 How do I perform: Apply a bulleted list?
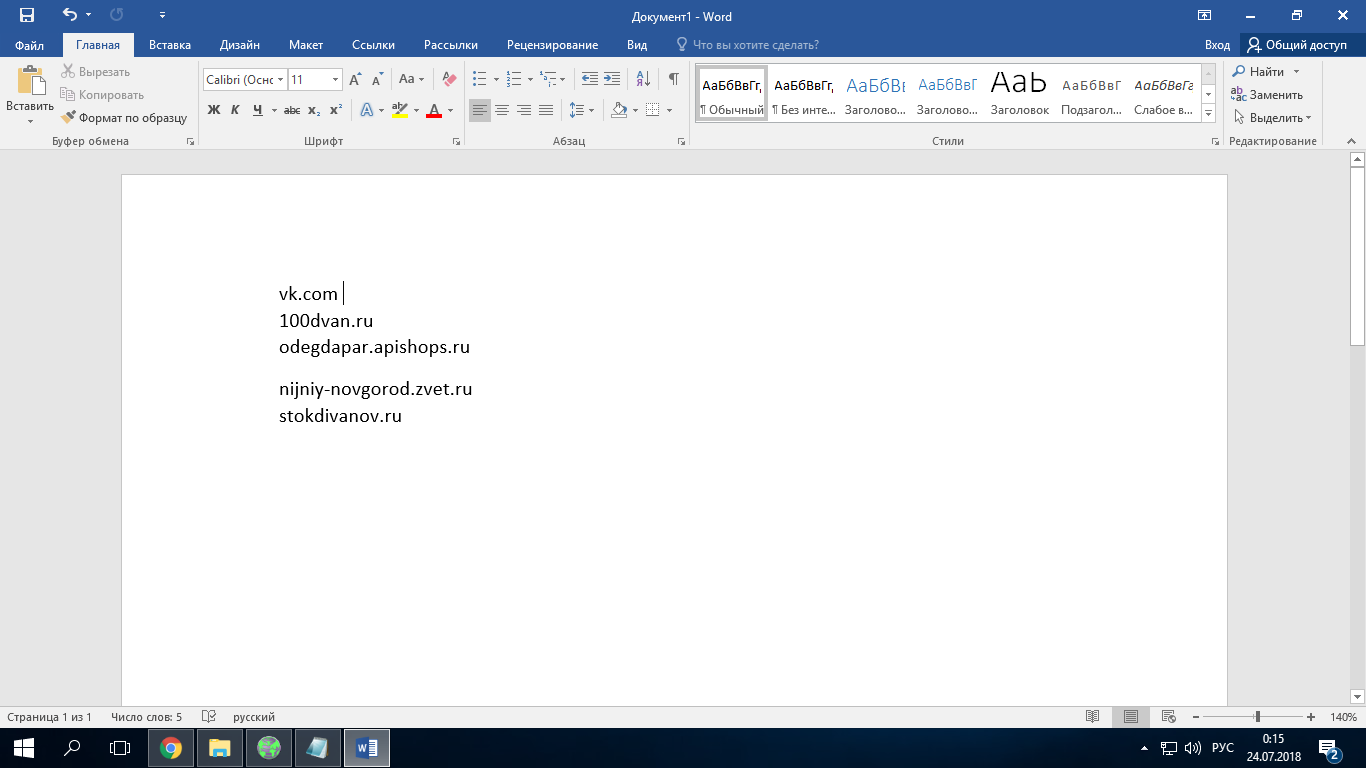tap(479, 79)
